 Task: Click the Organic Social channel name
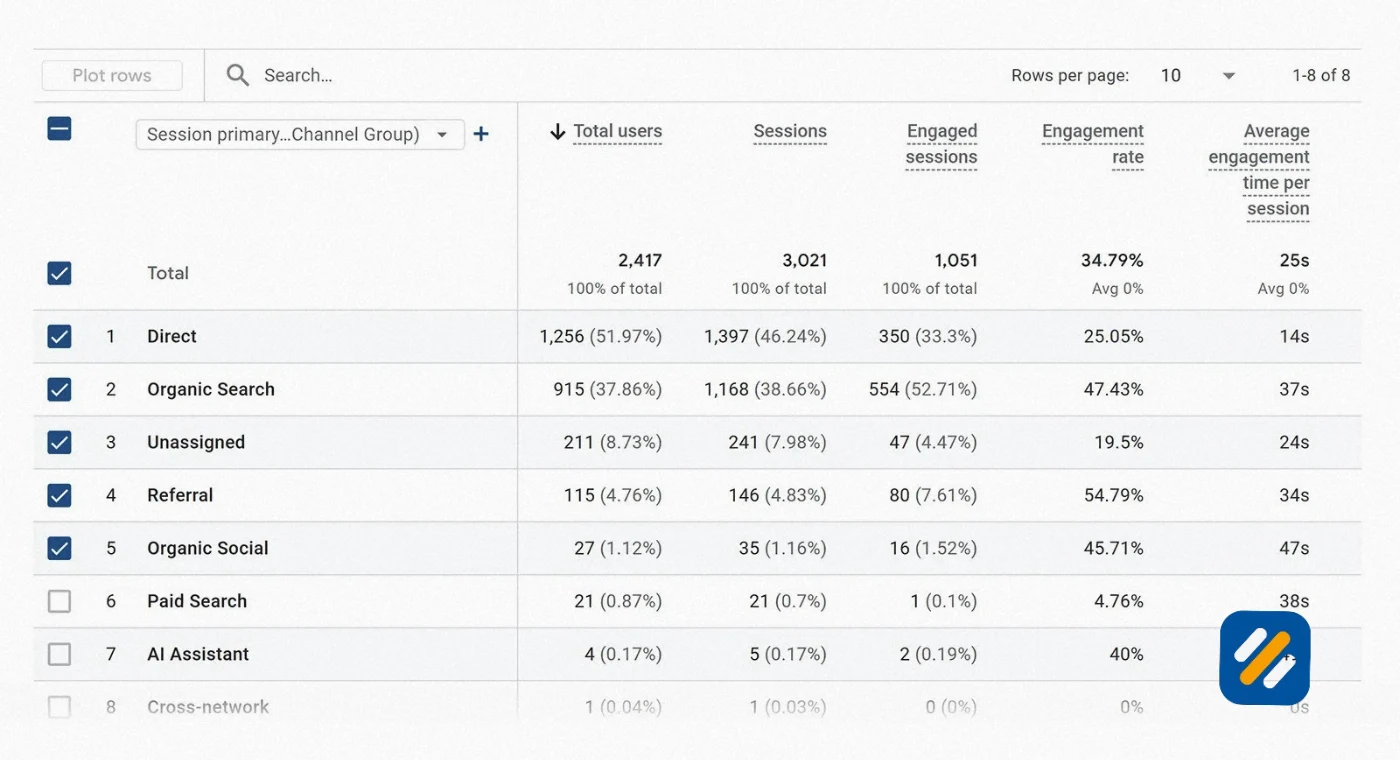pyautogui.click(x=208, y=548)
